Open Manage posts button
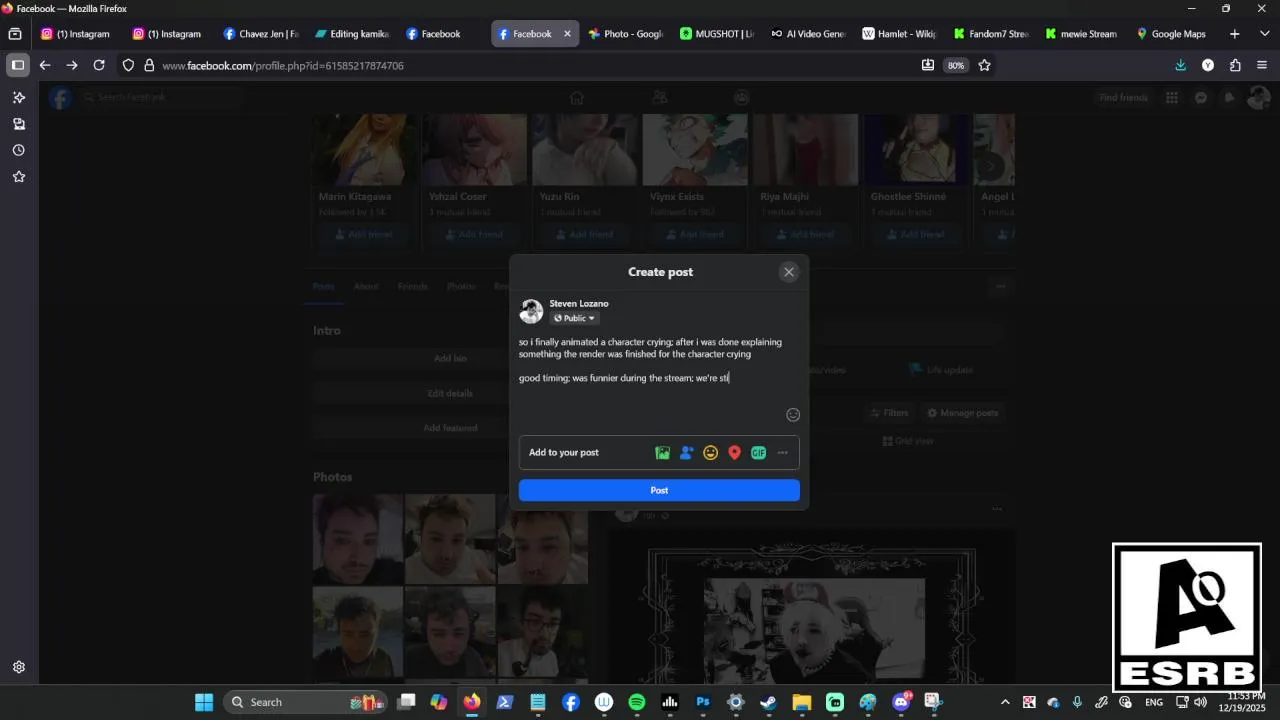The image size is (1280, 720). tap(962, 413)
